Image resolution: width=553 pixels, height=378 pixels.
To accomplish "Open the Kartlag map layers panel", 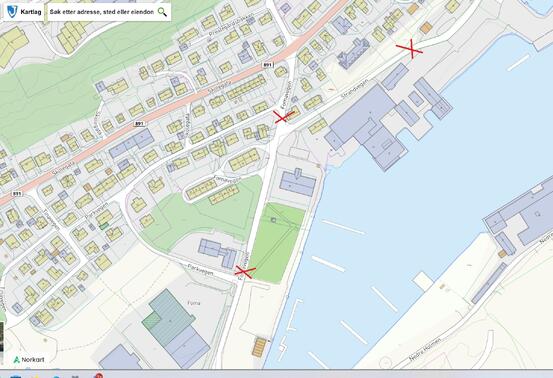I will pyautogui.click(x=31, y=12).
